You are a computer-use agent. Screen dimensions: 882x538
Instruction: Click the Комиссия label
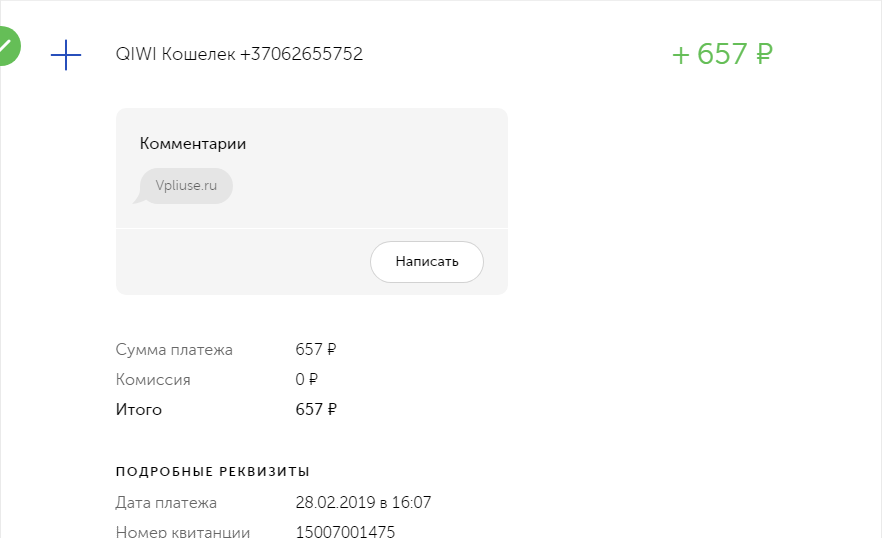point(153,379)
